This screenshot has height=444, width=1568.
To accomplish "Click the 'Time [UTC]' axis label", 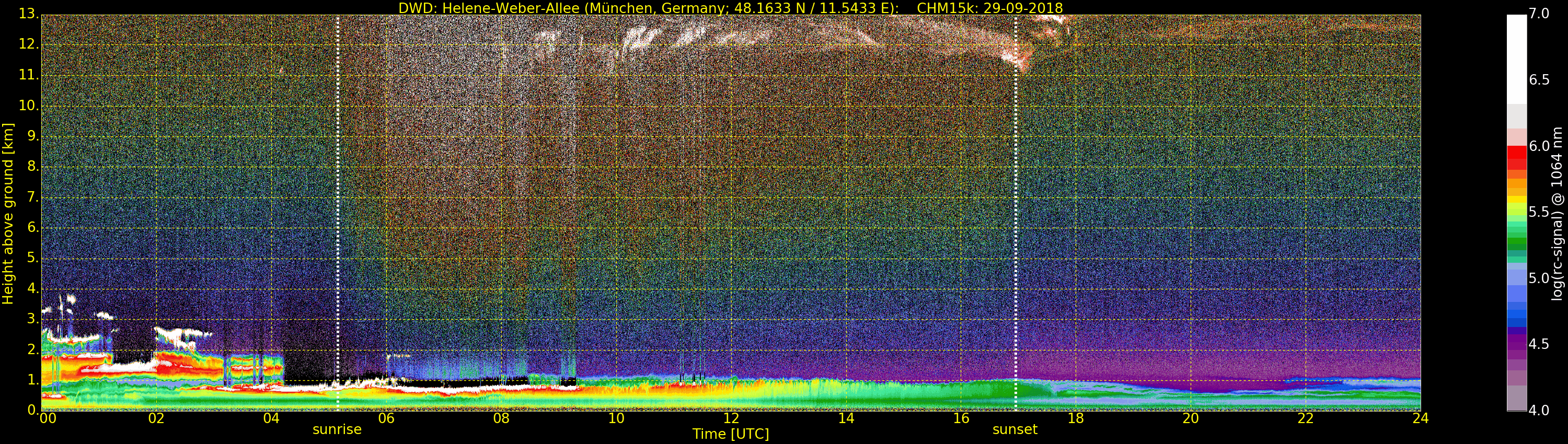I will coord(731,434).
